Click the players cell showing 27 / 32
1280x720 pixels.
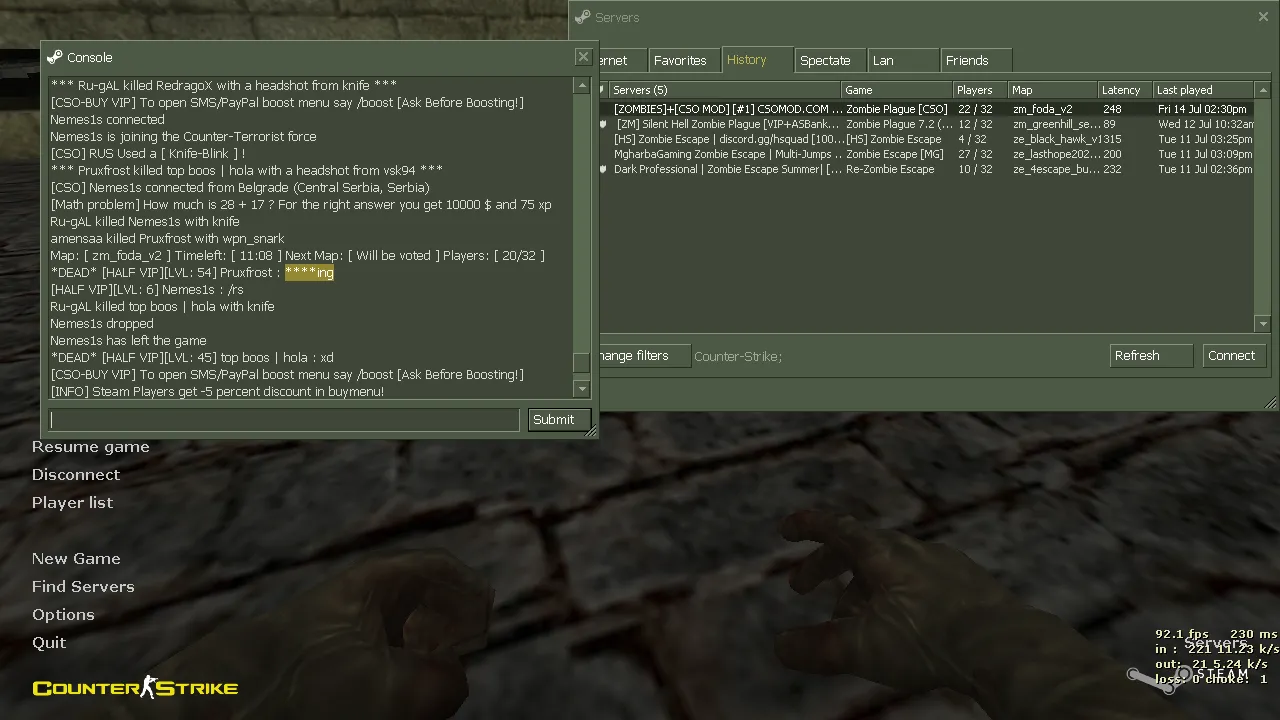975,154
